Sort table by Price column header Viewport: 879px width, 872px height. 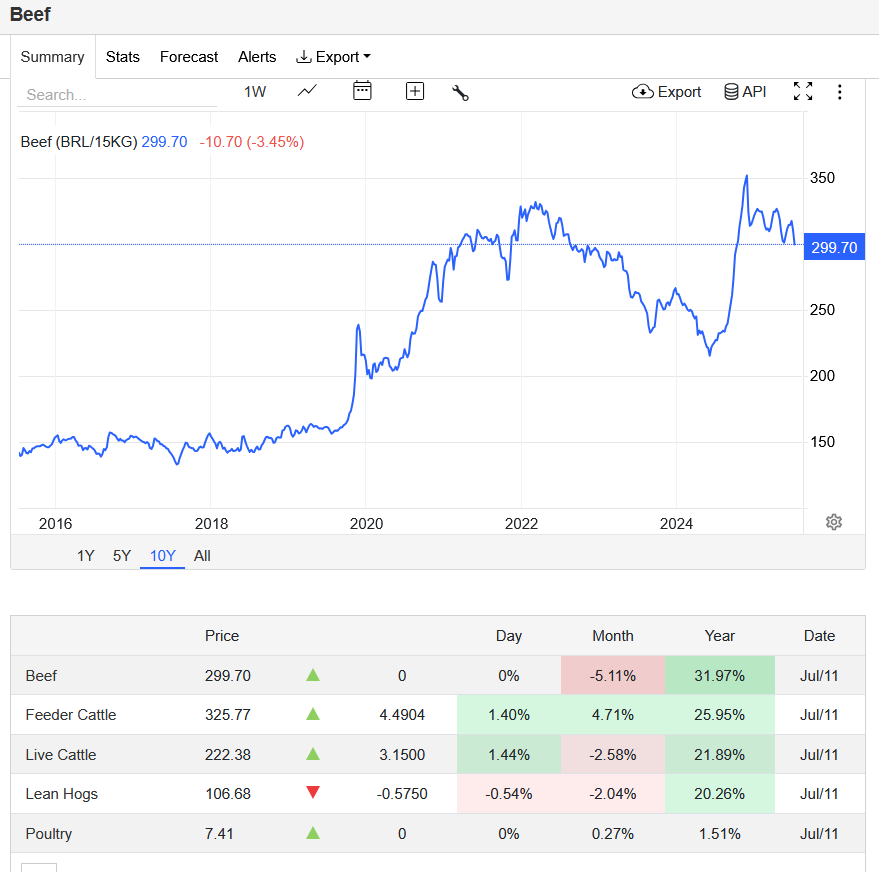[222, 636]
